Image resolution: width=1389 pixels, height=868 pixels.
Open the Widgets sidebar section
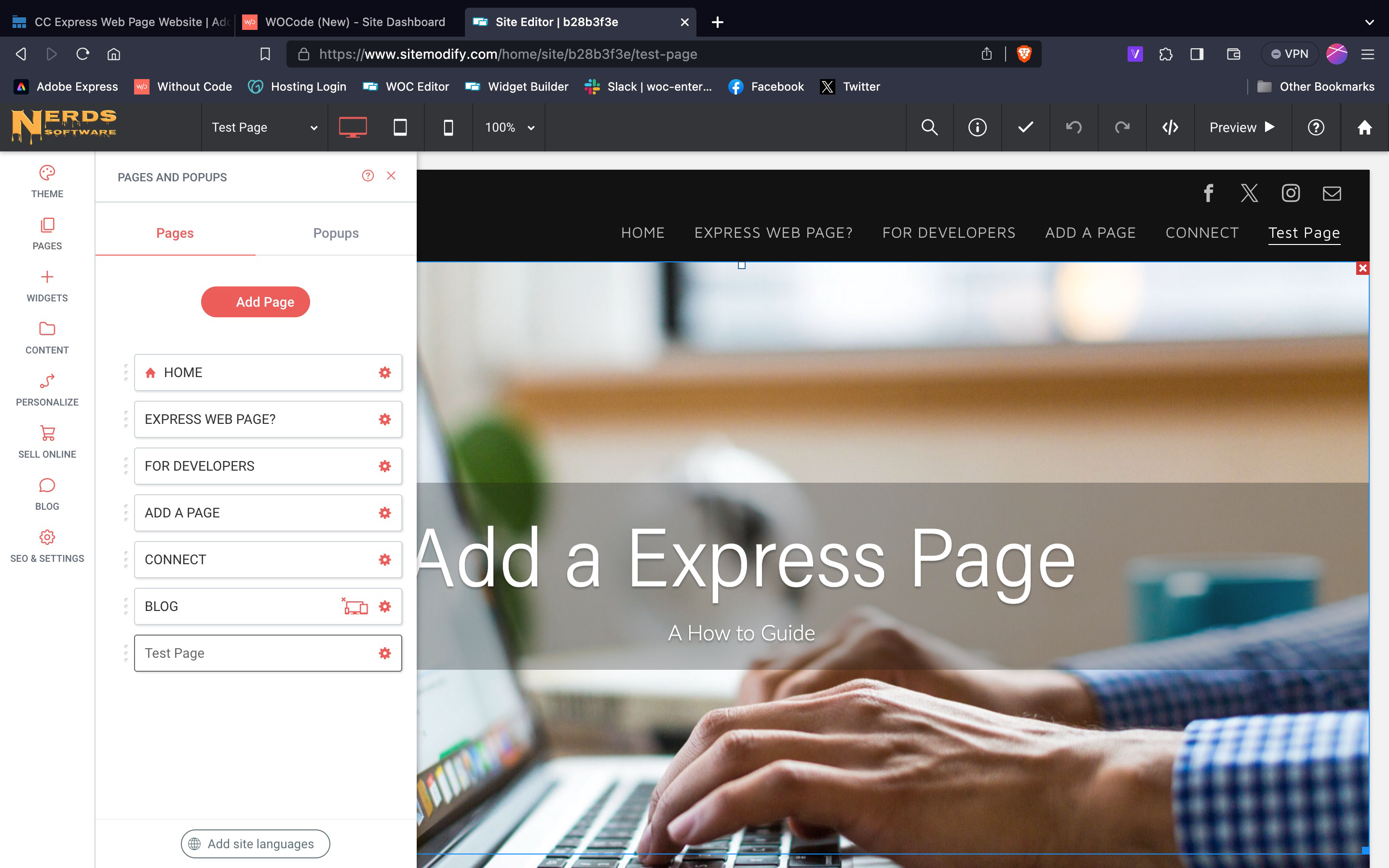pyautogui.click(x=47, y=285)
